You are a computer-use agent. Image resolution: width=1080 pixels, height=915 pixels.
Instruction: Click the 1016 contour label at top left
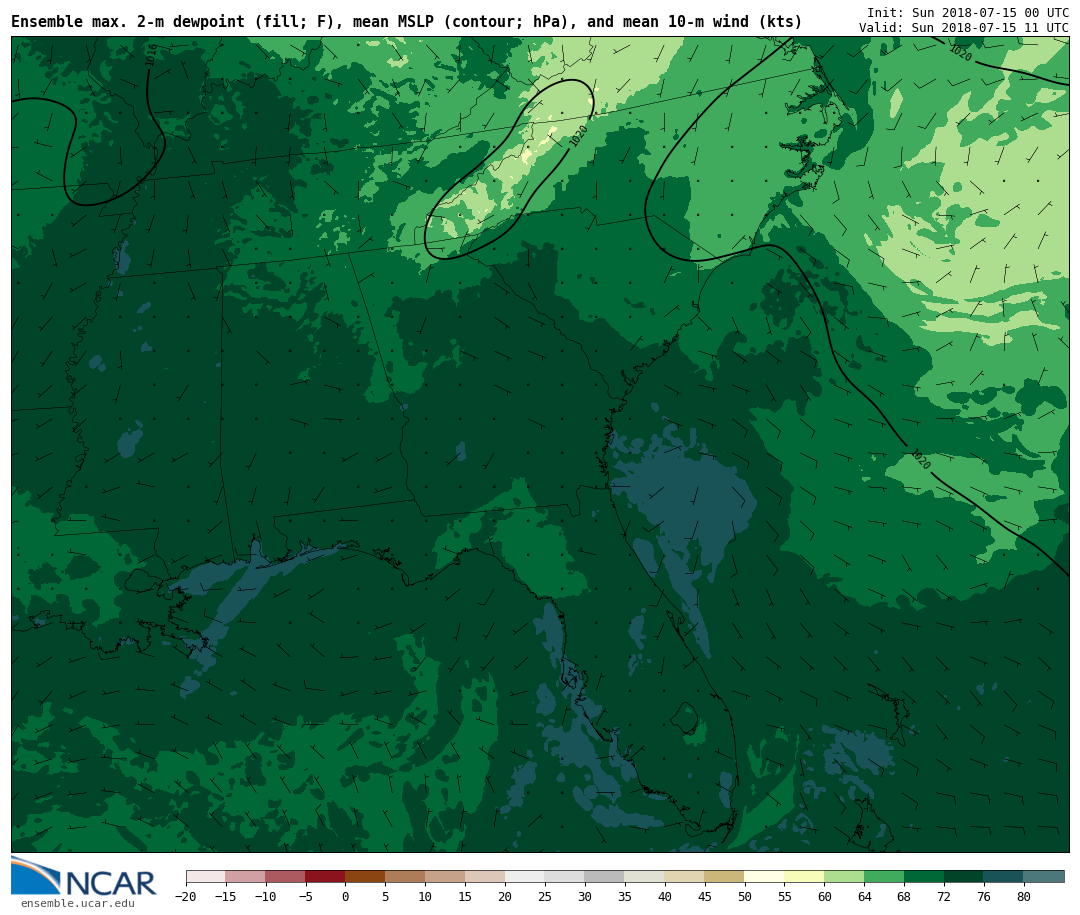(151, 55)
